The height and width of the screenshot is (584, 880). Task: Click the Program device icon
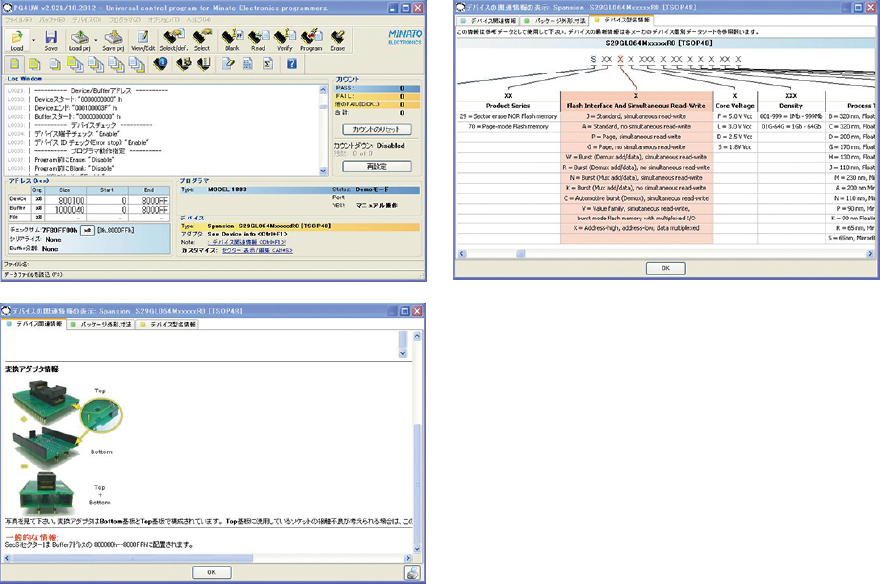[x=311, y=40]
